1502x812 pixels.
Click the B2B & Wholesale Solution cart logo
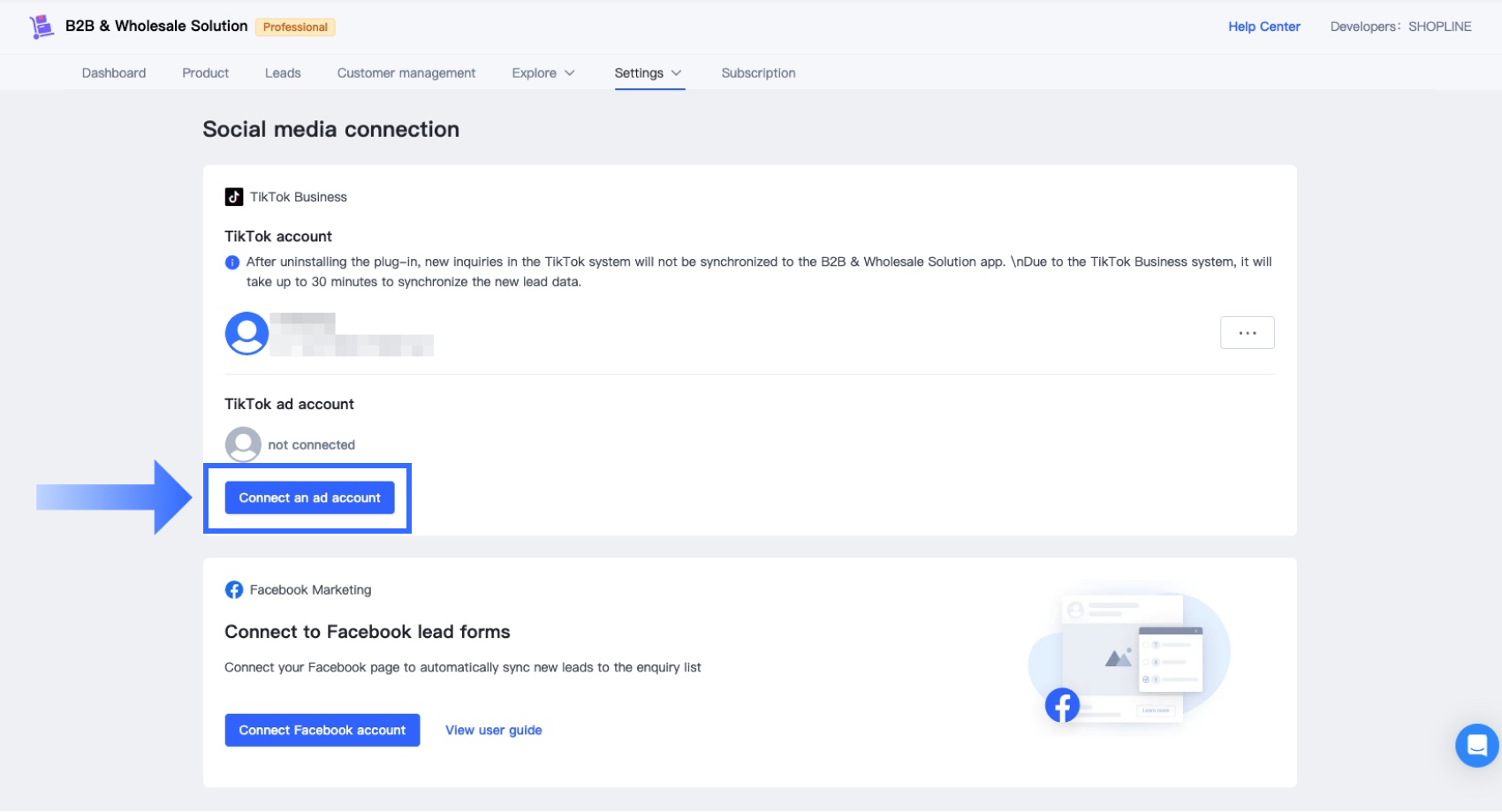[x=41, y=27]
